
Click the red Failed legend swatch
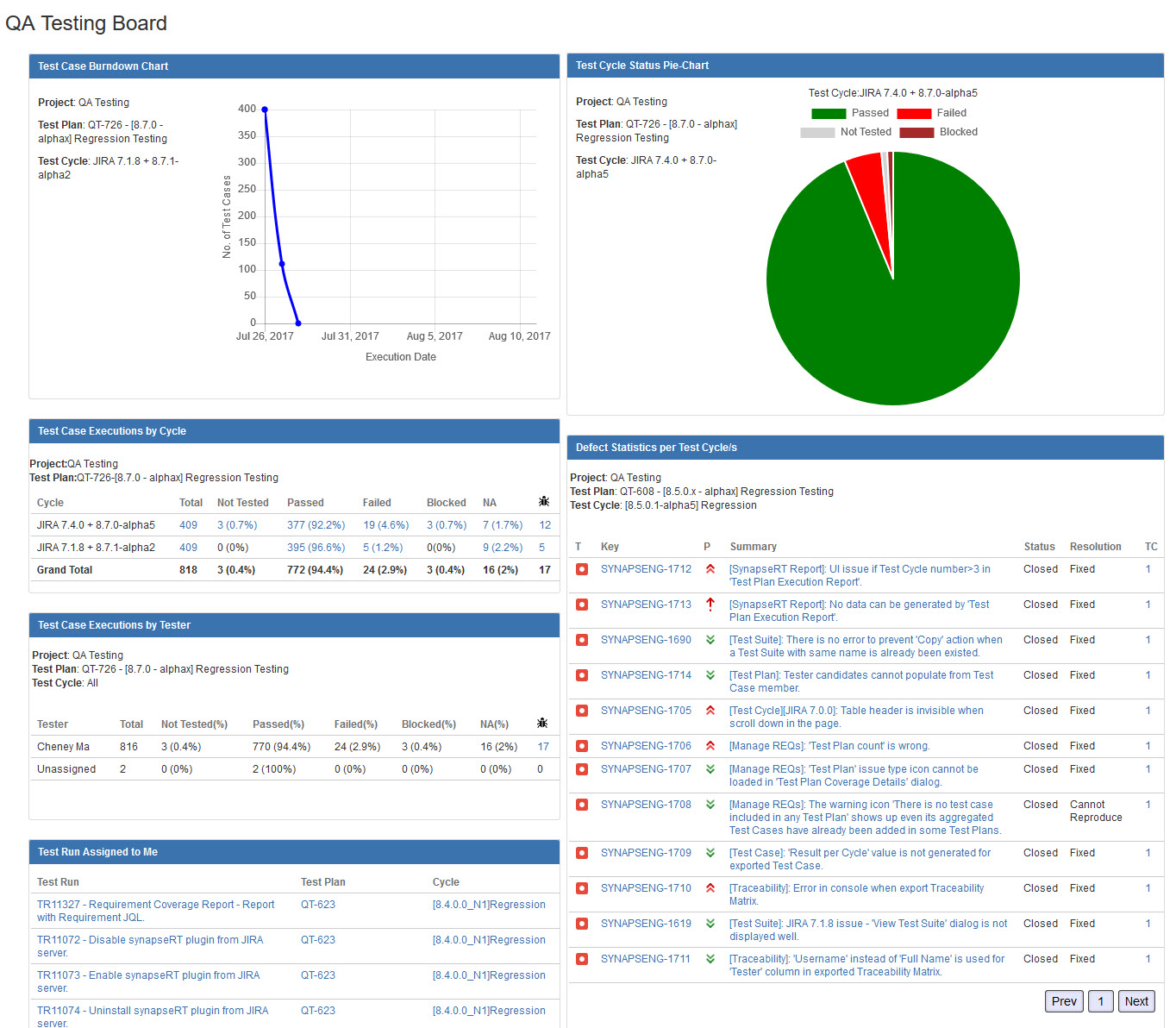(x=914, y=113)
